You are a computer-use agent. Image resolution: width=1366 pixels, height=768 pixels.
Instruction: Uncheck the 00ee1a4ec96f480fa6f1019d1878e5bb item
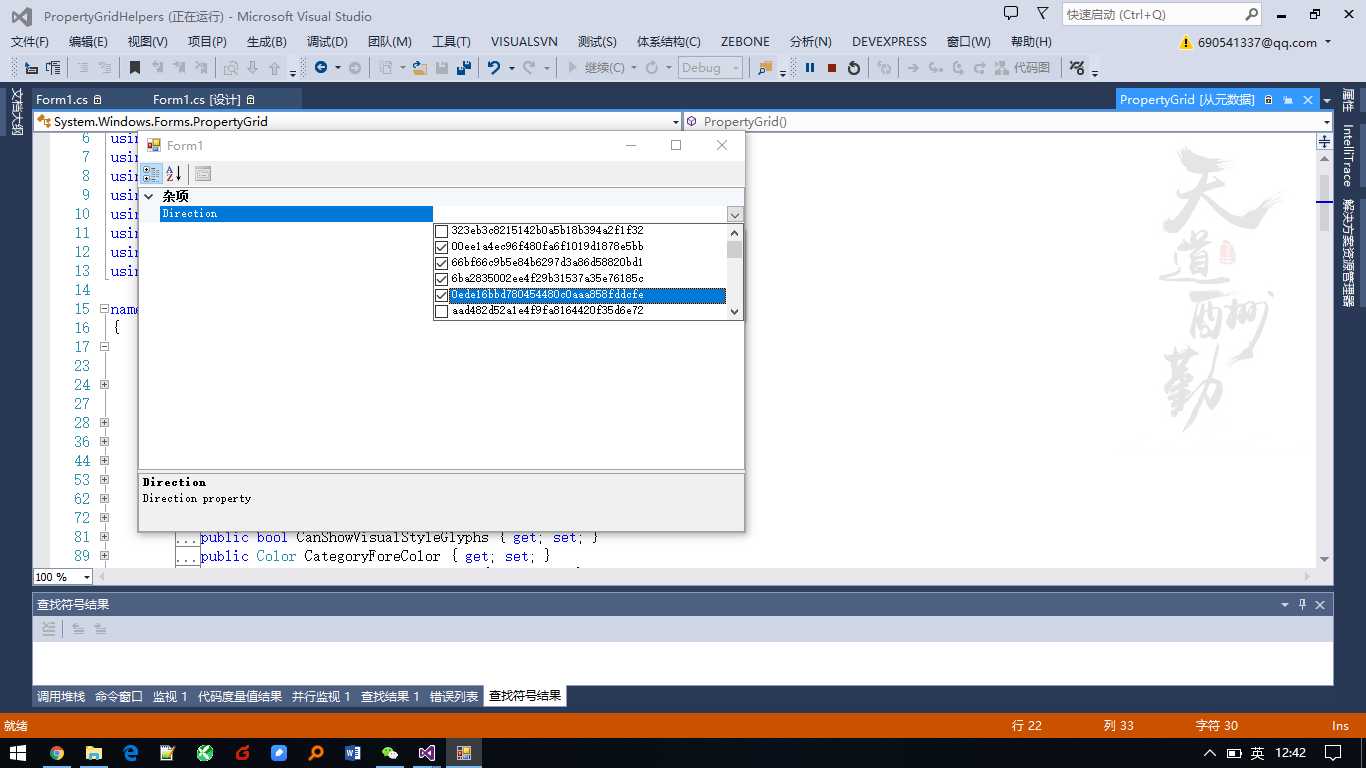441,247
